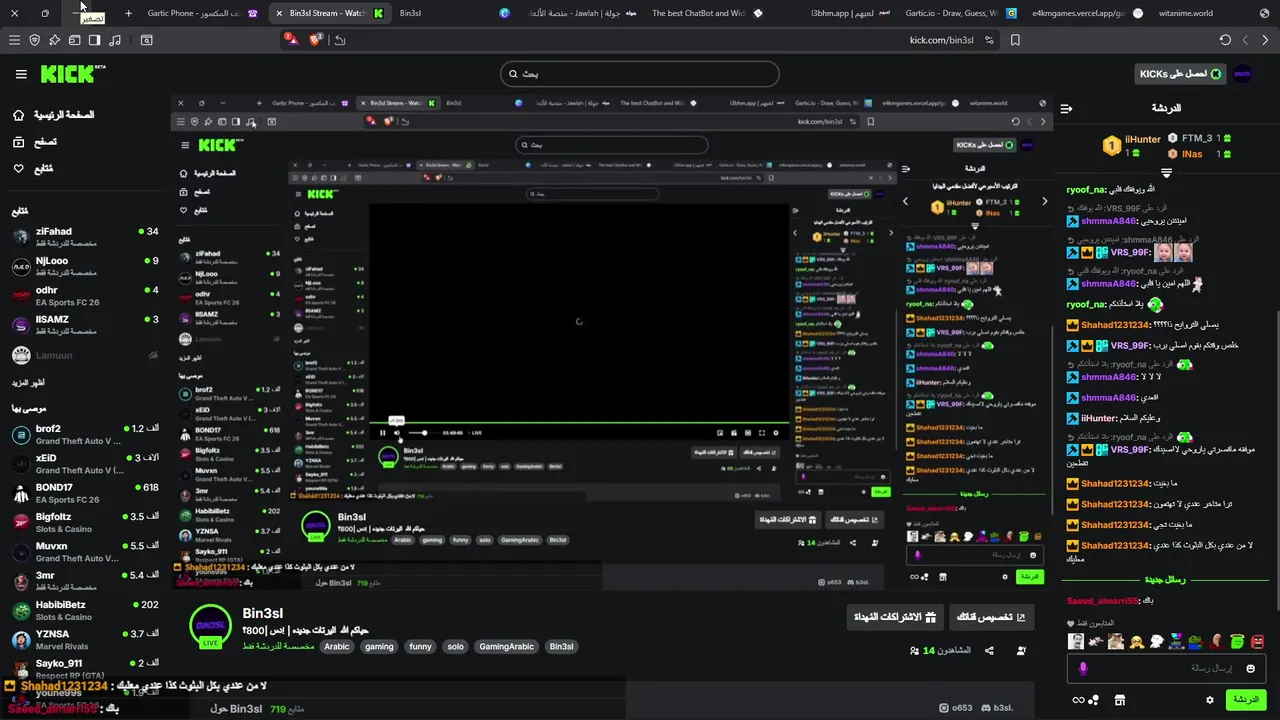Open chat settings gear icon

(1210, 700)
